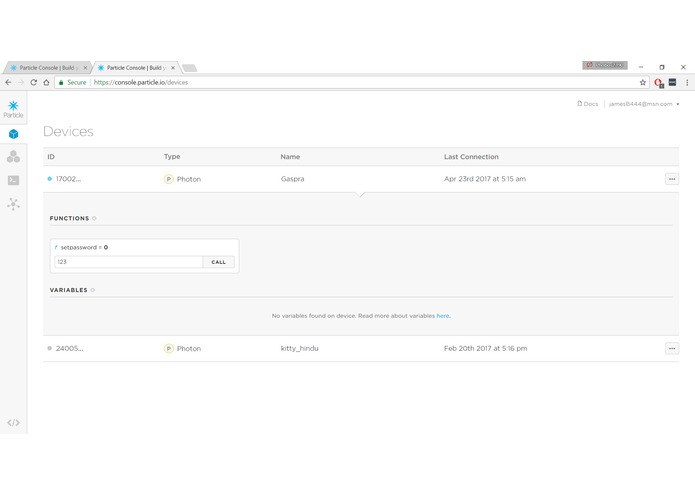Open the Devices cube icon
The width and height of the screenshot is (695, 494).
pyautogui.click(x=13, y=134)
